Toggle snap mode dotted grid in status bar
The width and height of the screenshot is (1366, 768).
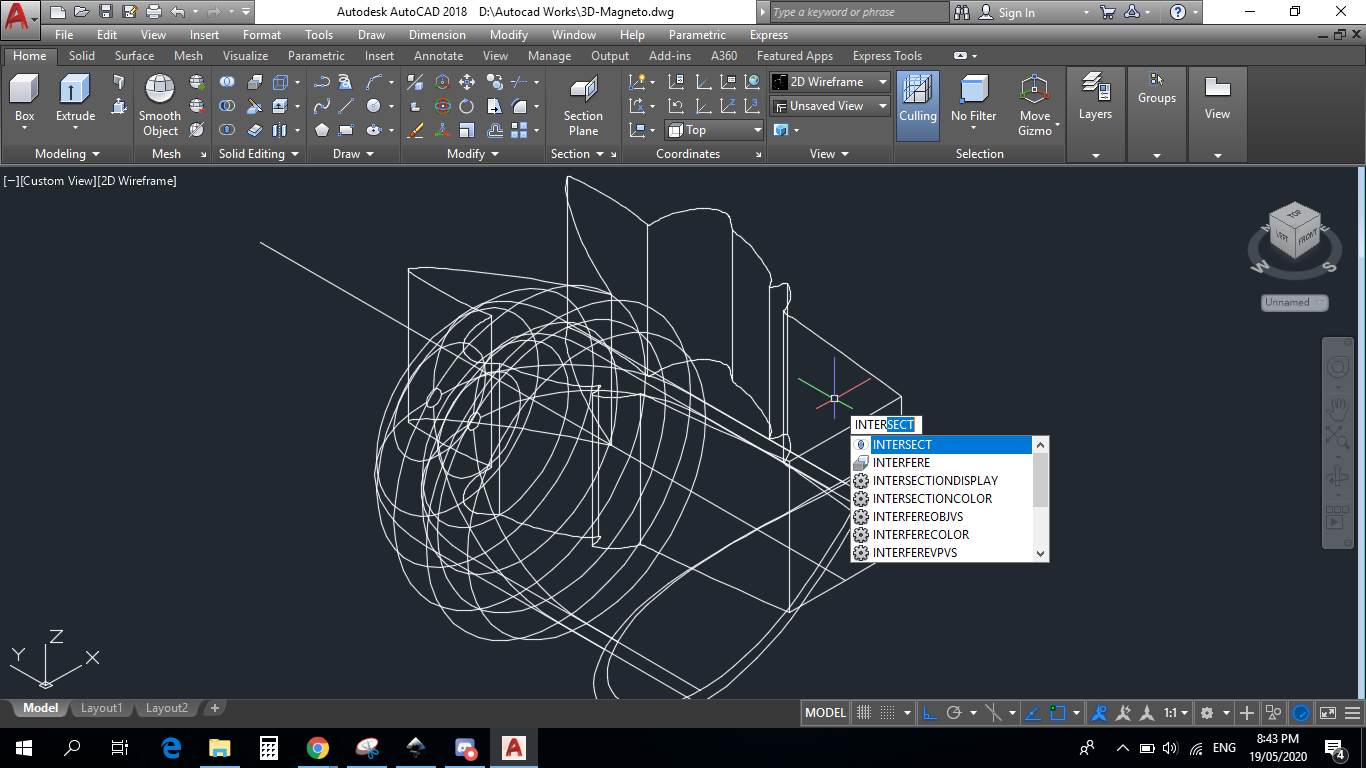click(887, 713)
